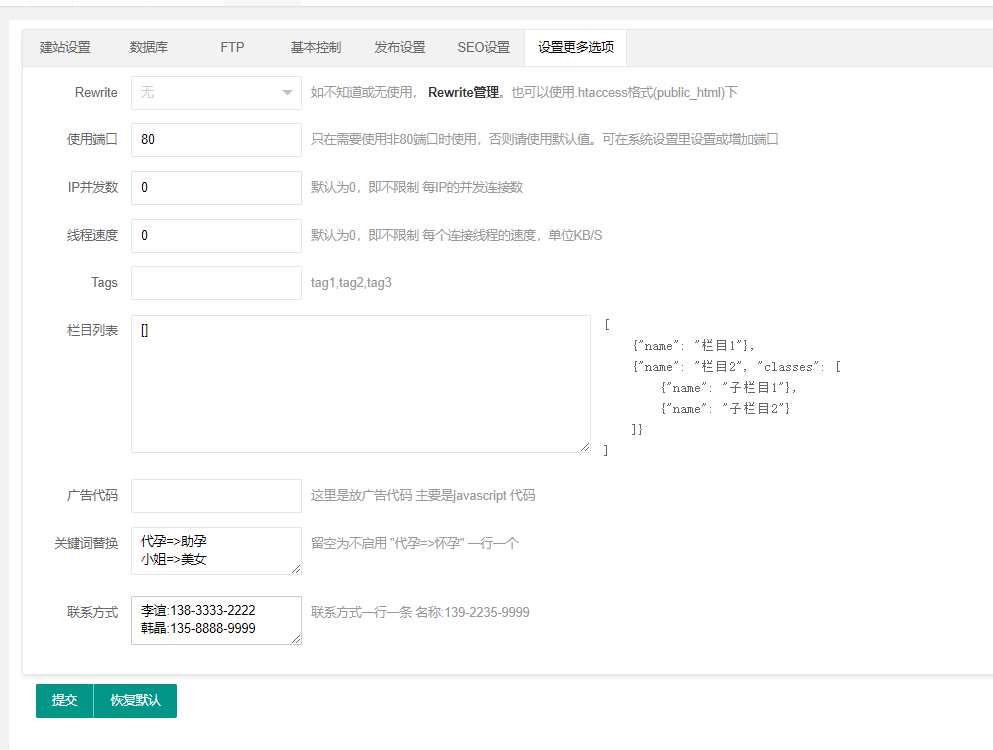Click the 广告代码 input field

point(216,495)
